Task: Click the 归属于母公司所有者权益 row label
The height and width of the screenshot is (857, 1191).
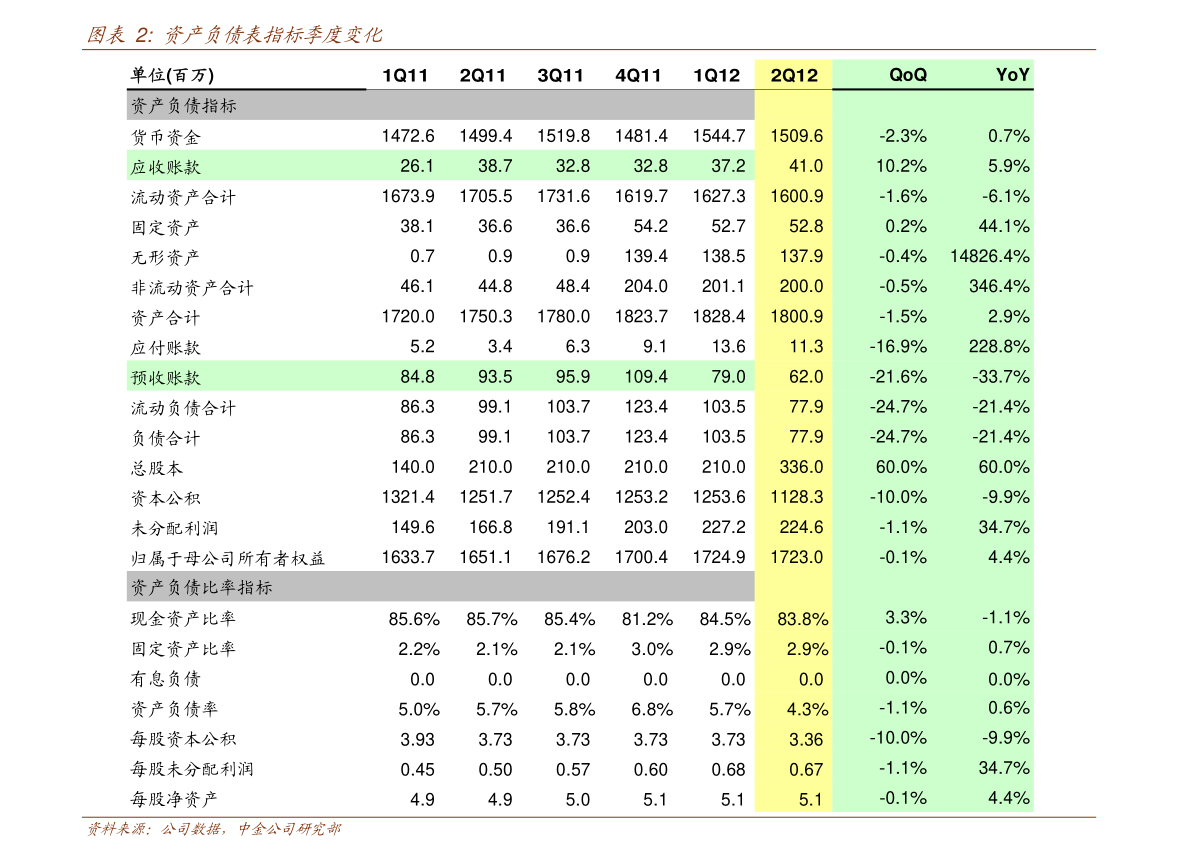Action: click(228, 558)
